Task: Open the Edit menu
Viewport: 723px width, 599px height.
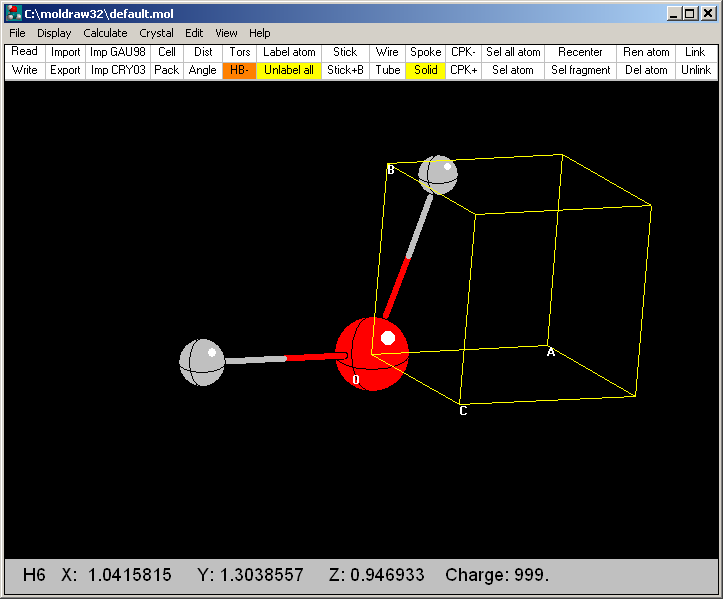Action: 194,33
